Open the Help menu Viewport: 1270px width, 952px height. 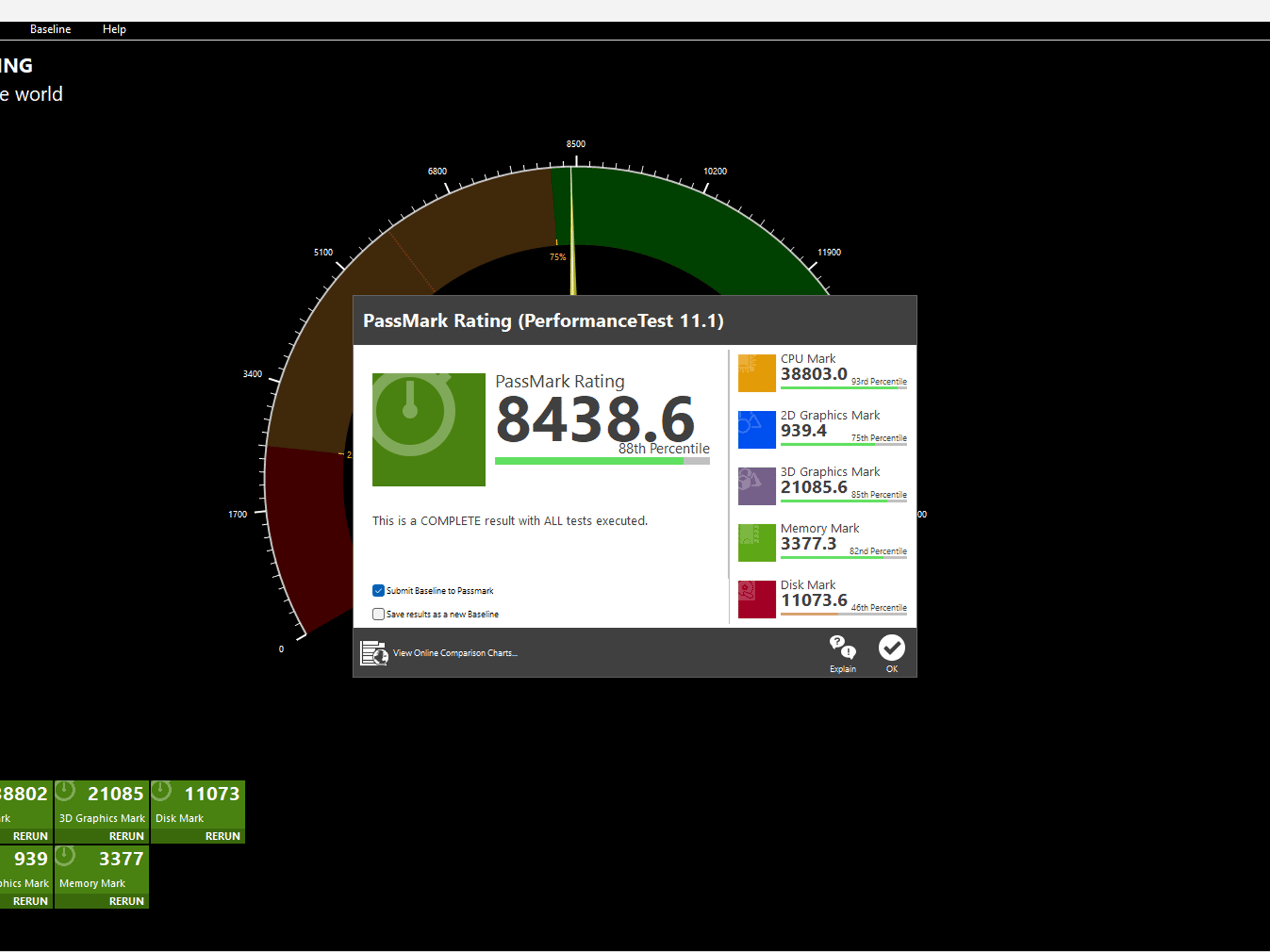[114, 29]
